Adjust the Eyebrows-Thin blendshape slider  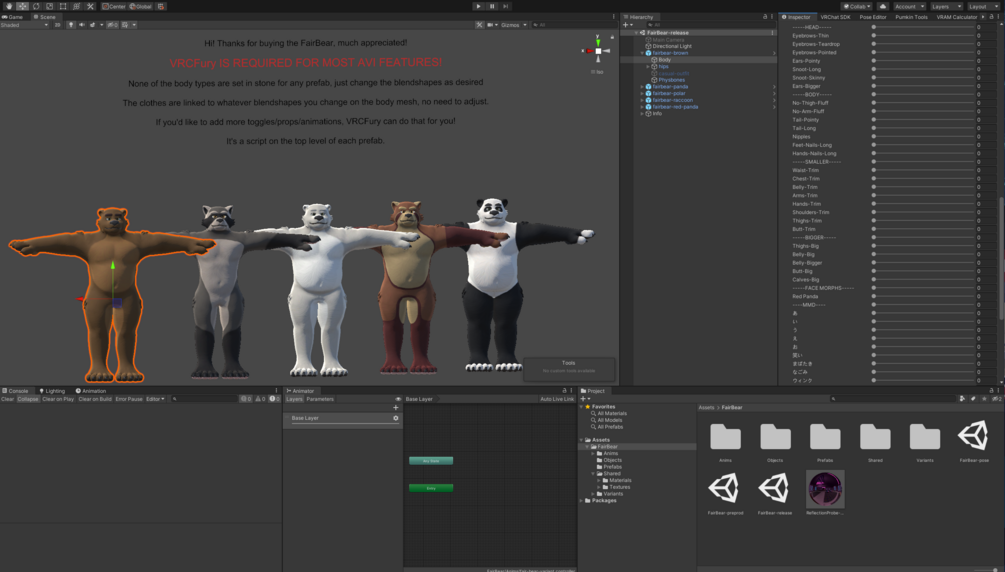coord(923,35)
